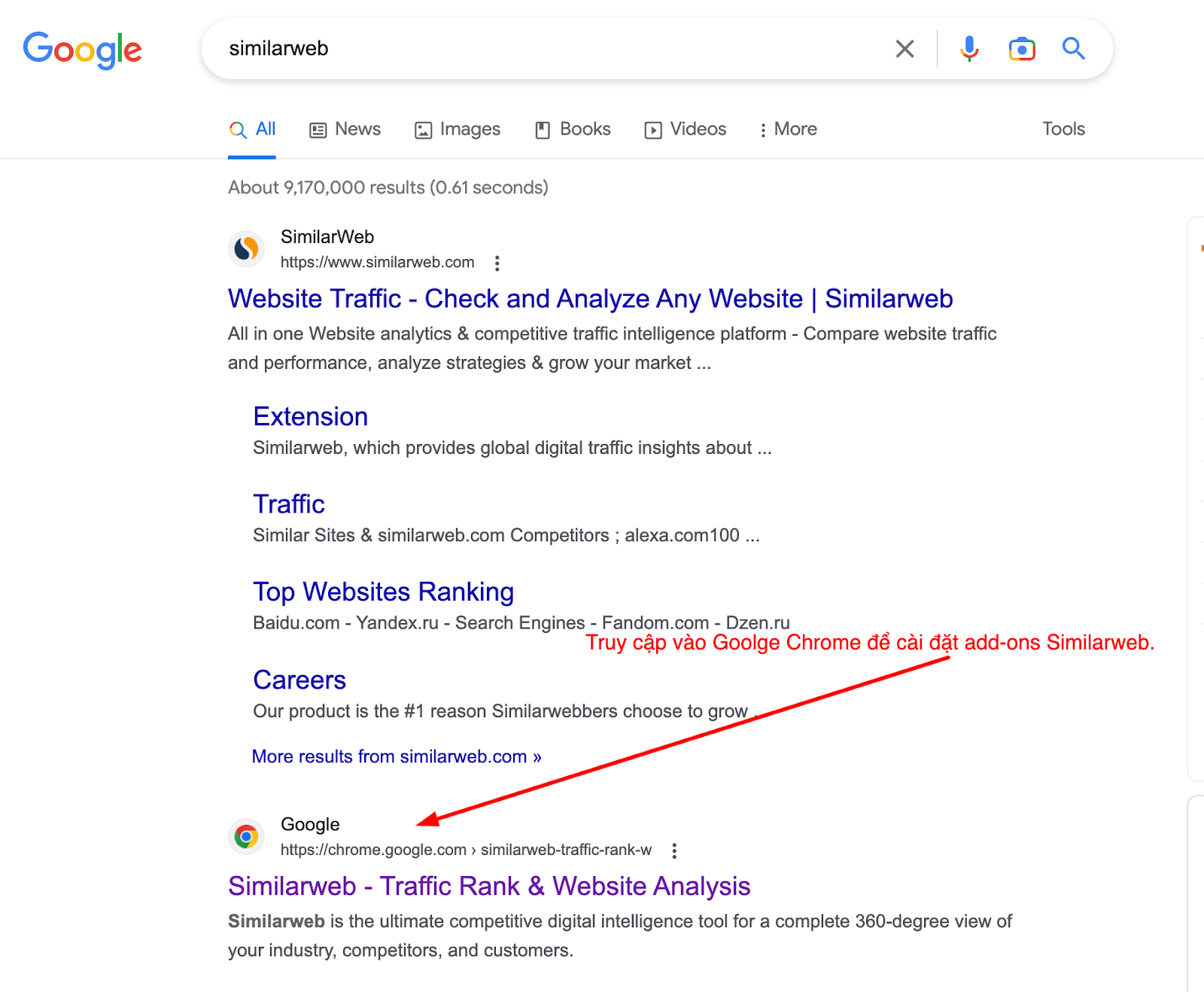Open Google Lens camera search
1204x992 pixels.
click(x=1022, y=49)
